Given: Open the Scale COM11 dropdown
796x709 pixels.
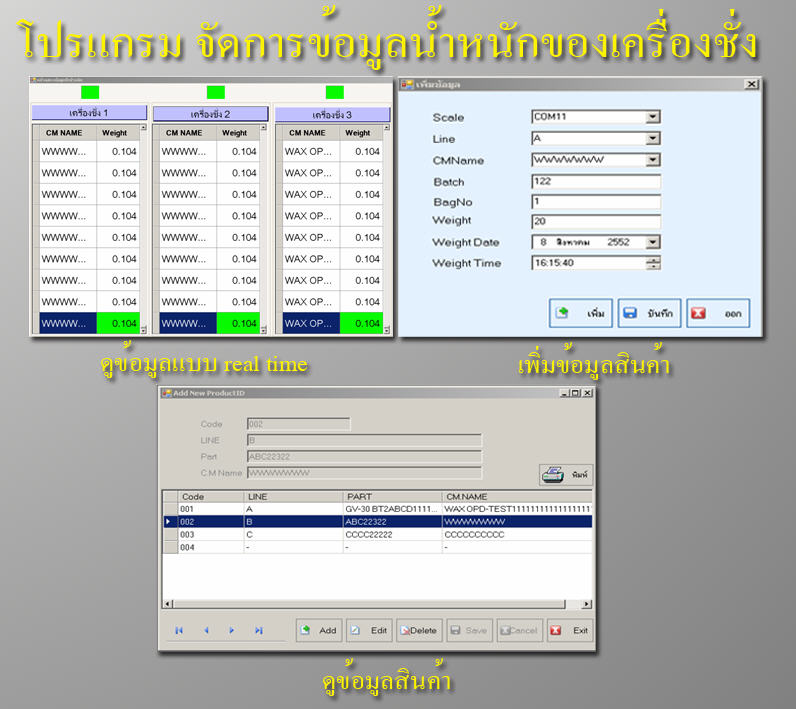Looking at the screenshot, I should 653,117.
